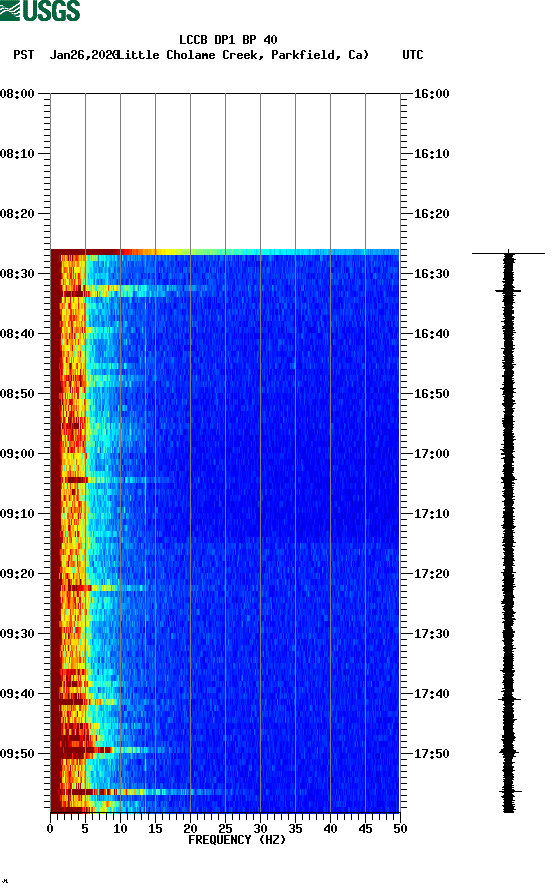Click the 16:50 UTC time label

click(x=431, y=394)
